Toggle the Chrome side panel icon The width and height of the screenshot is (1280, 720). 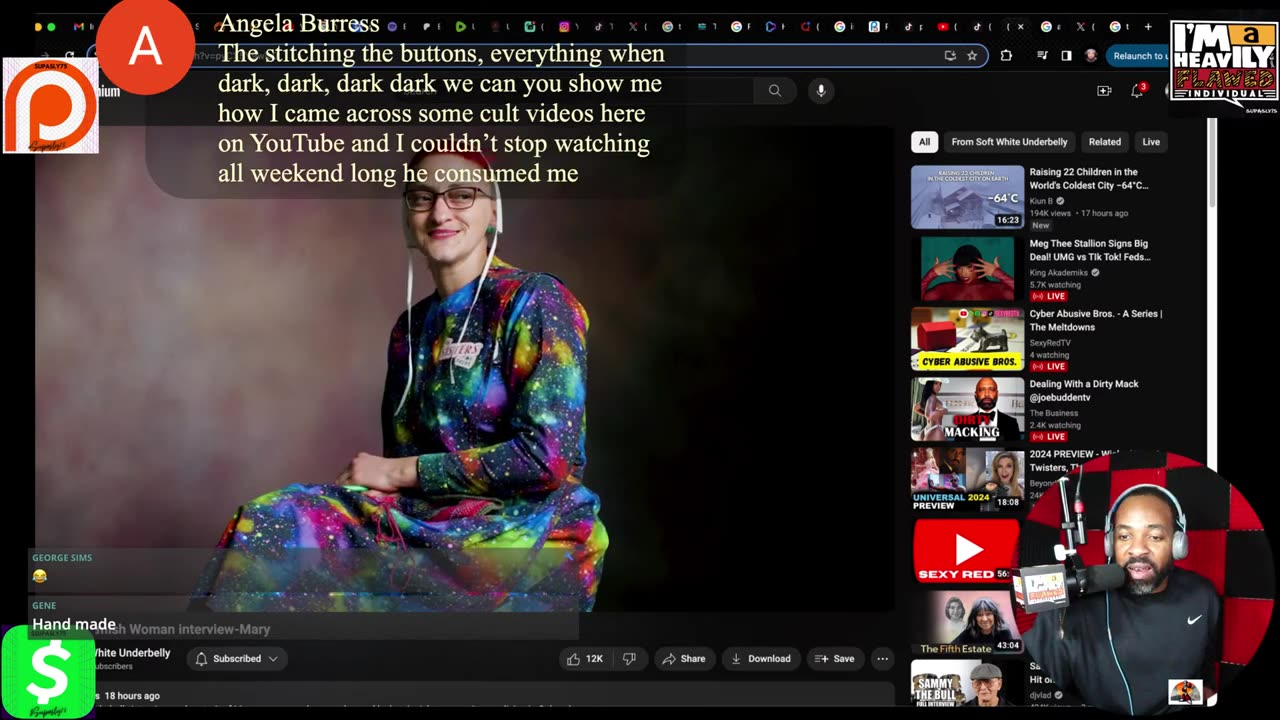click(1066, 56)
